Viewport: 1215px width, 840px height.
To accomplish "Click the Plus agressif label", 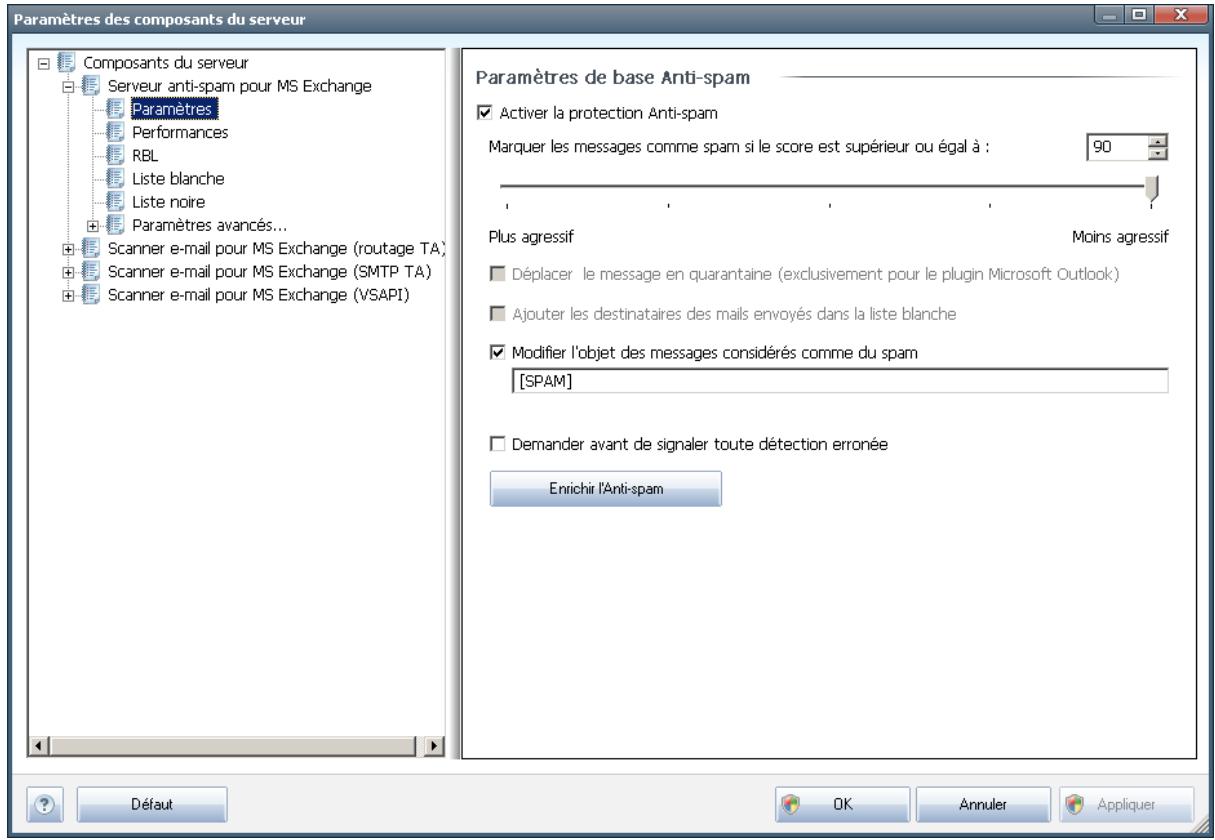I will pos(531,238).
